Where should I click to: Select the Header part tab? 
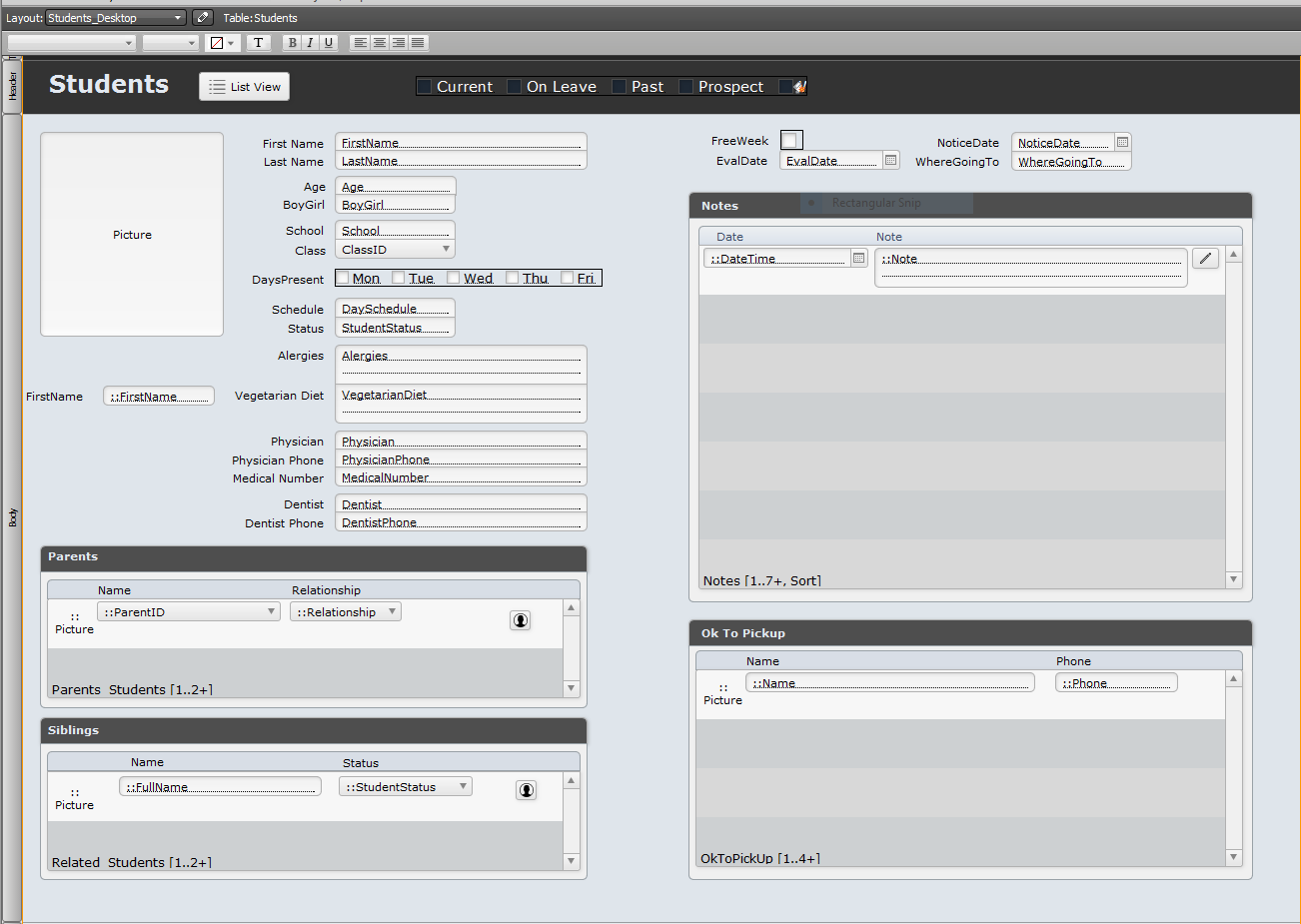click(x=12, y=86)
